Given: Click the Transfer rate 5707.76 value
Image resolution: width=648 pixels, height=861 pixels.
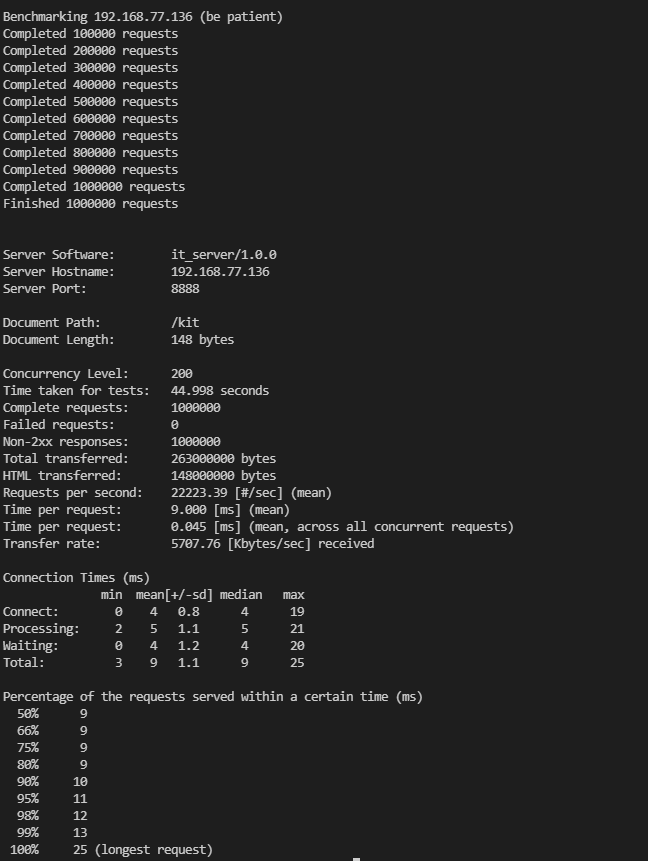Looking at the screenshot, I should pos(195,544).
